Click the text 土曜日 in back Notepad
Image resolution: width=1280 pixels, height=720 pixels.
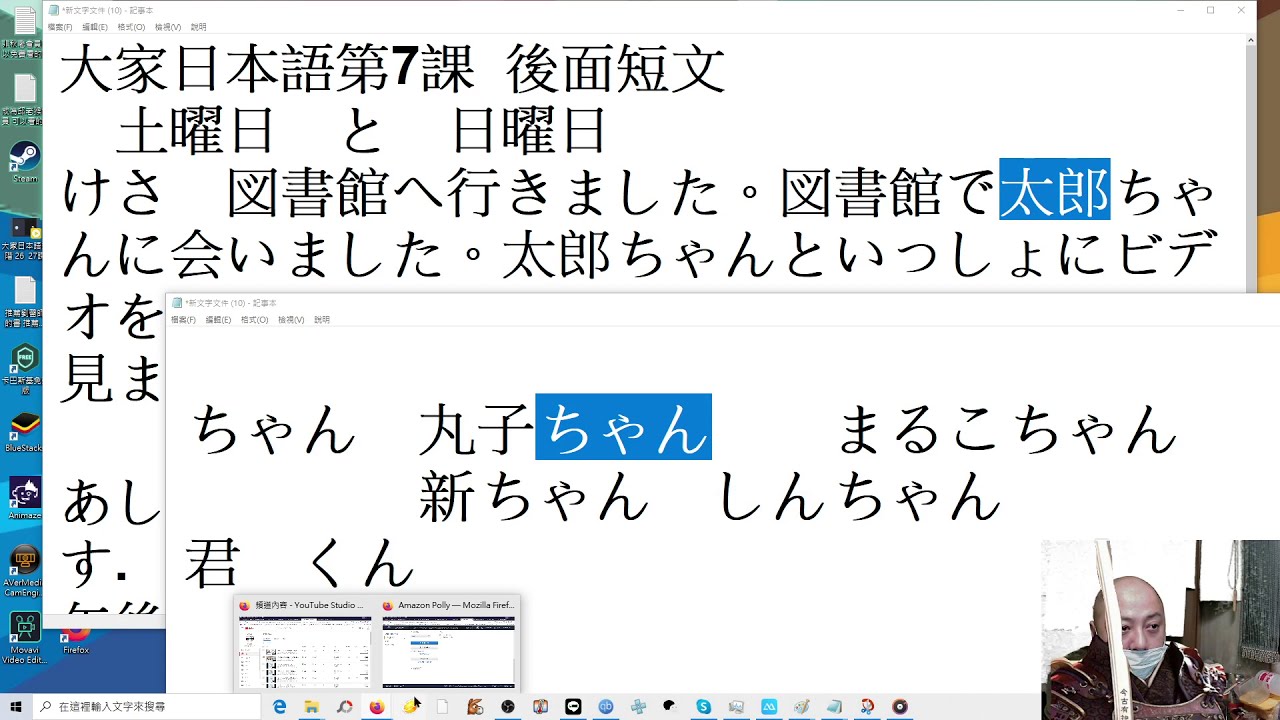195,130
